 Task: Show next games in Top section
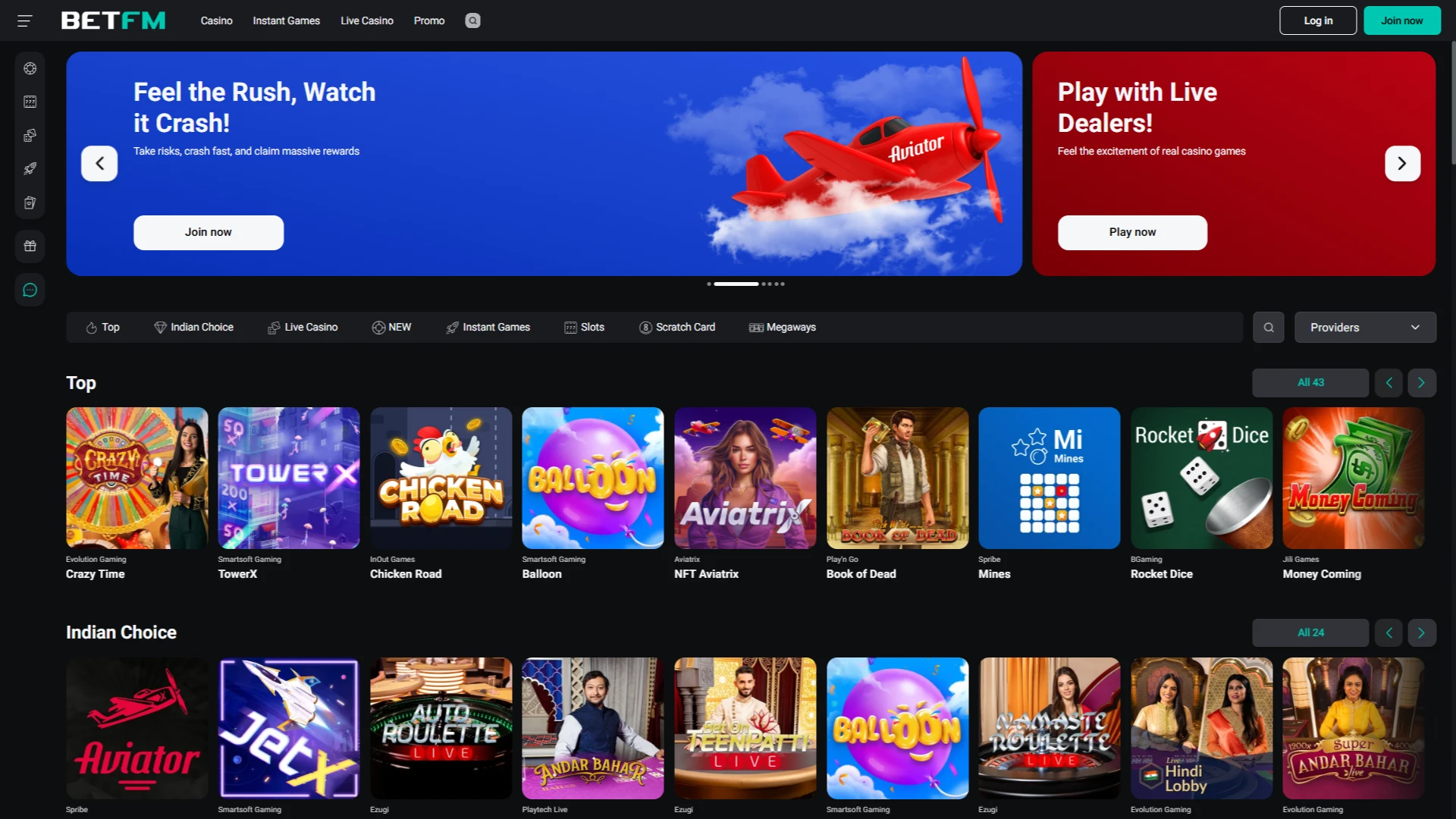[x=1421, y=383]
